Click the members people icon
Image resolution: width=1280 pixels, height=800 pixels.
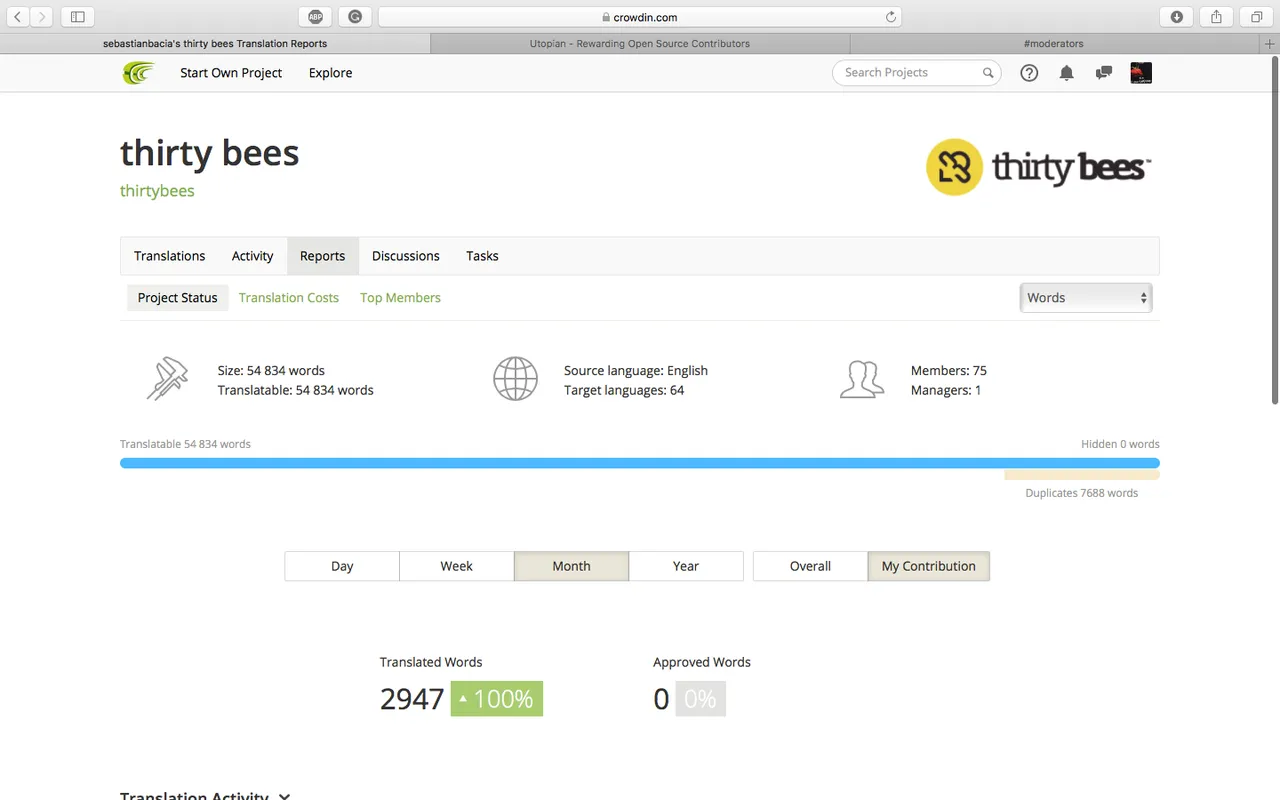coord(862,379)
